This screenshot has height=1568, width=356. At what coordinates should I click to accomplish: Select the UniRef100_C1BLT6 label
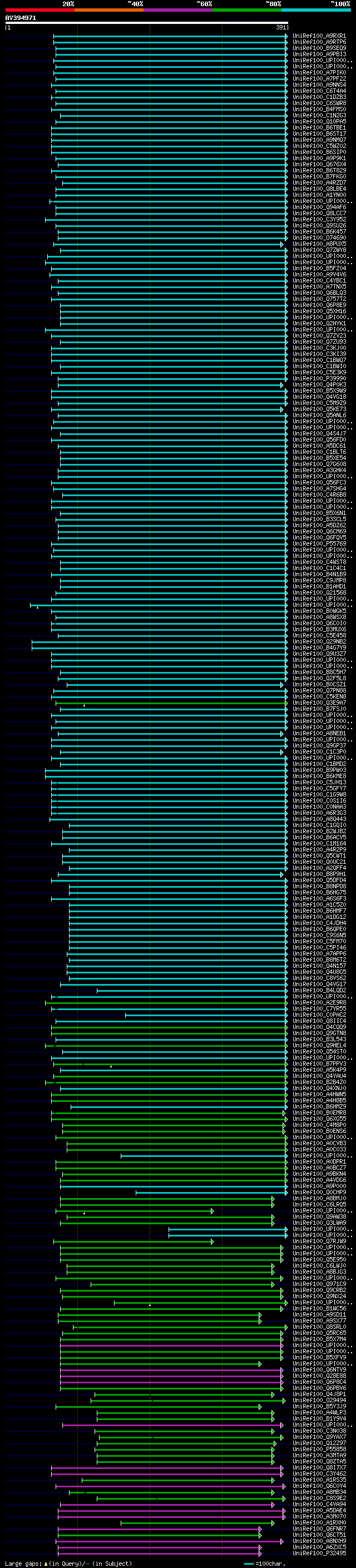click(319, 452)
